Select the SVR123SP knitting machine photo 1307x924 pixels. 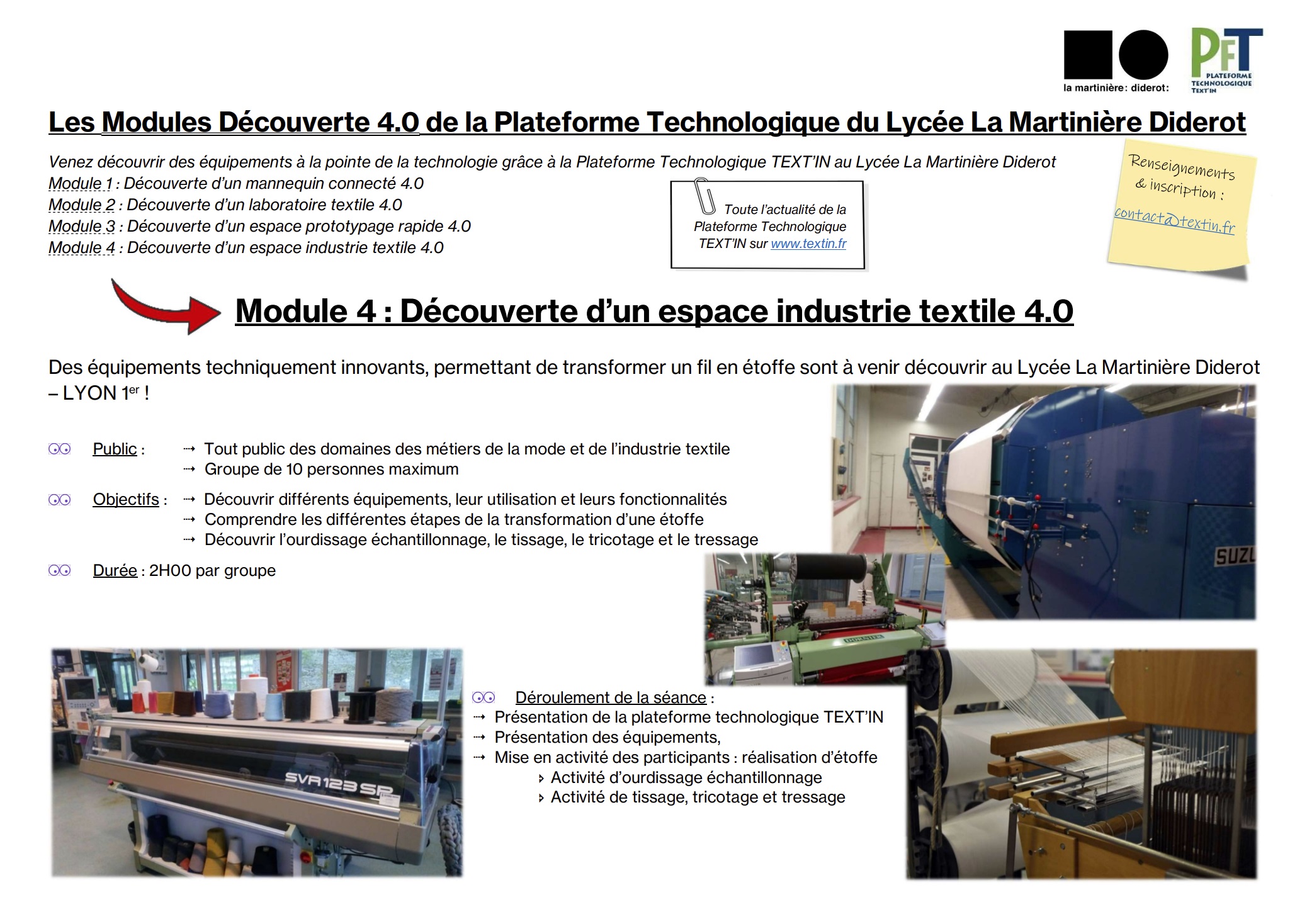tap(257, 762)
